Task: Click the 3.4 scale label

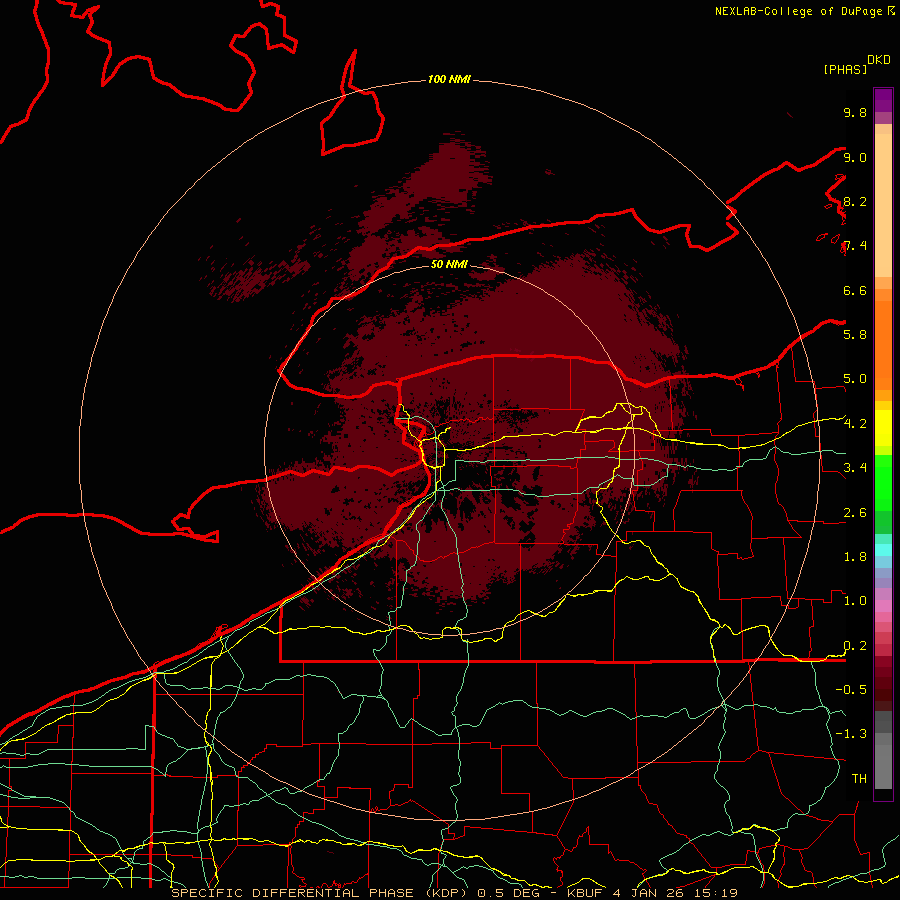Action: (855, 467)
